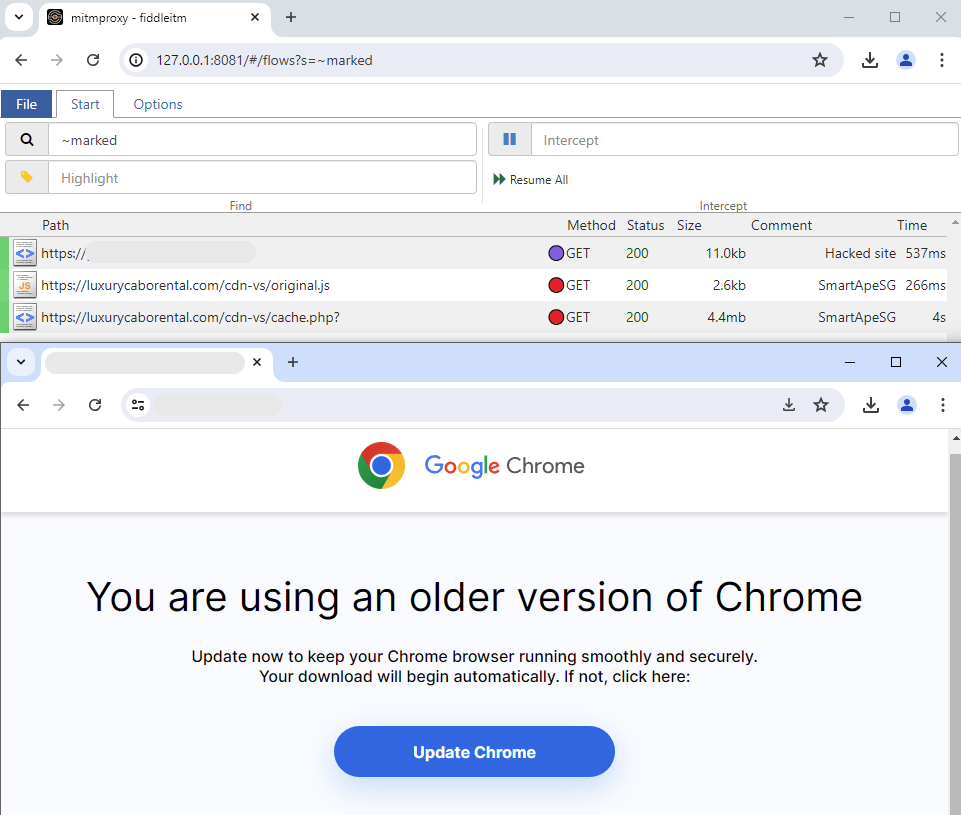Click the Status column header

(x=645, y=226)
